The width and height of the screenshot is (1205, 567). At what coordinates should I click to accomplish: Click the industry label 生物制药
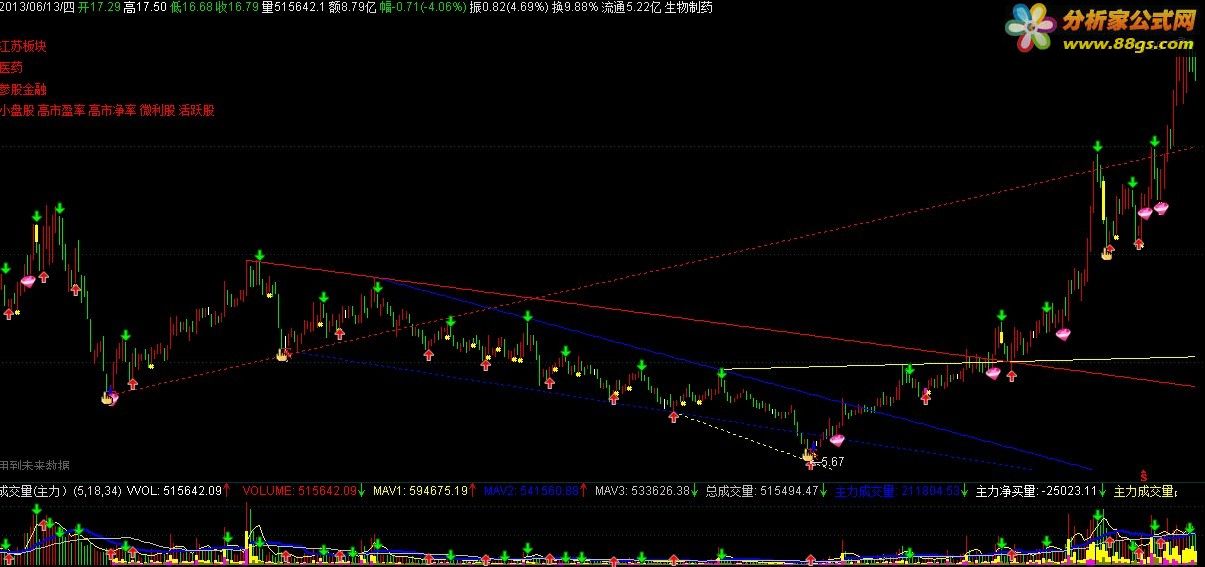pyautogui.click(x=689, y=7)
